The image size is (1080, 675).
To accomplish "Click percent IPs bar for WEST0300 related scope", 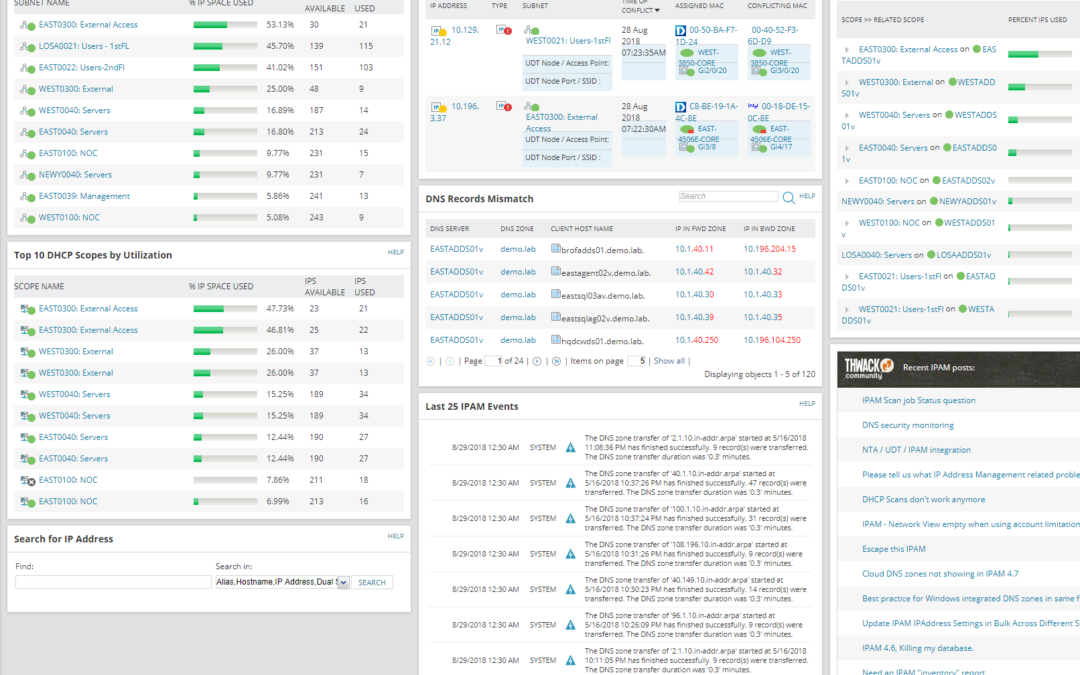I will [x=1039, y=87].
